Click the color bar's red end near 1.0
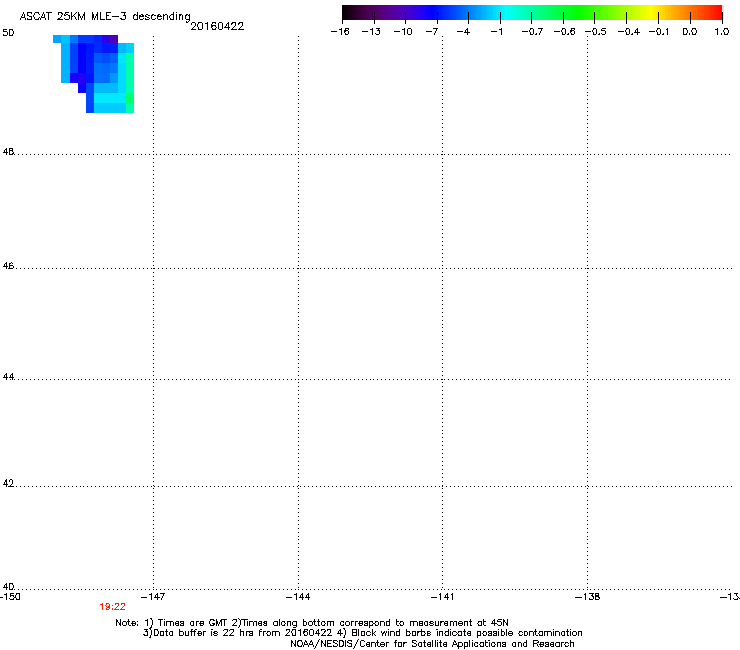Image resolution: width=740 pixels, height=650 pixels. 714,12
